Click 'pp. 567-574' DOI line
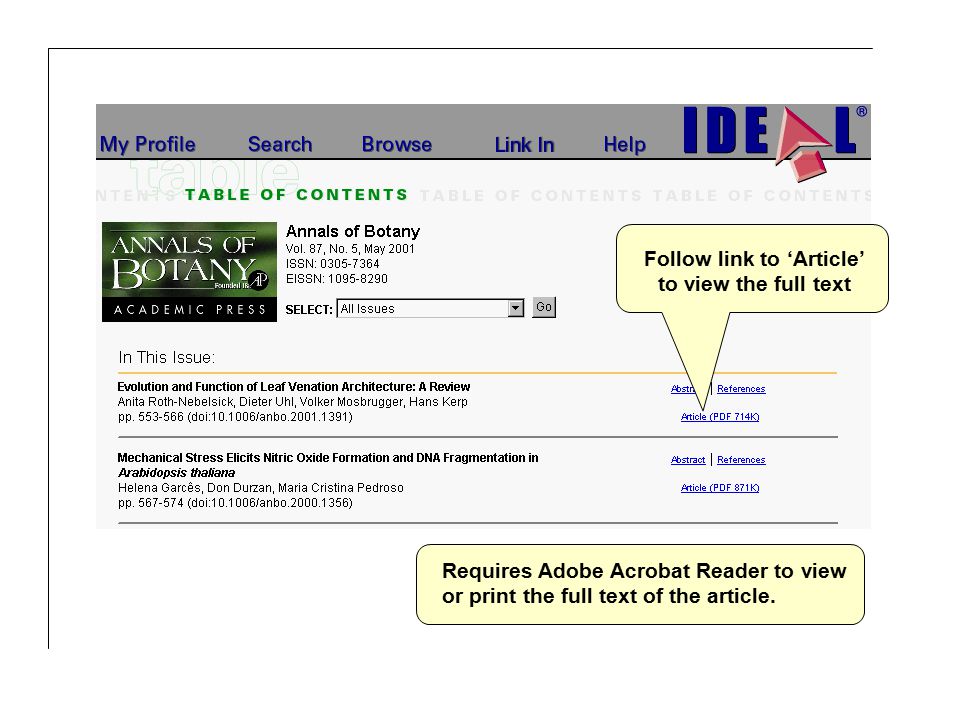 (x=235, y=503)
